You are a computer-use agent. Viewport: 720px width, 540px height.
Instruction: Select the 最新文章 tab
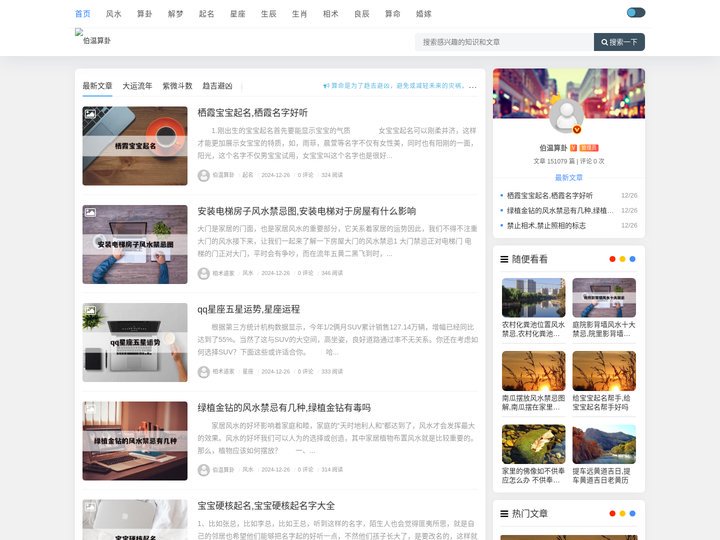[97, 86]
